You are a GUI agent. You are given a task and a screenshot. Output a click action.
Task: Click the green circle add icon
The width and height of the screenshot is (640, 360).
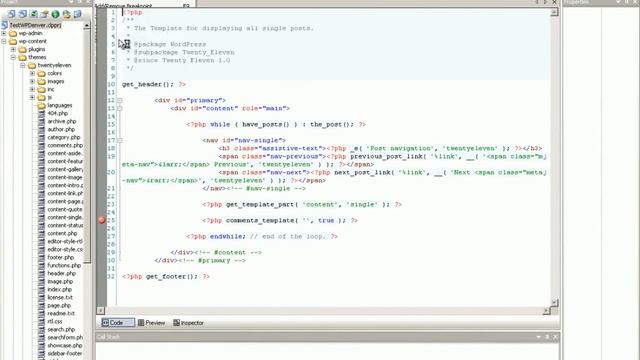(x=55, y=14)
